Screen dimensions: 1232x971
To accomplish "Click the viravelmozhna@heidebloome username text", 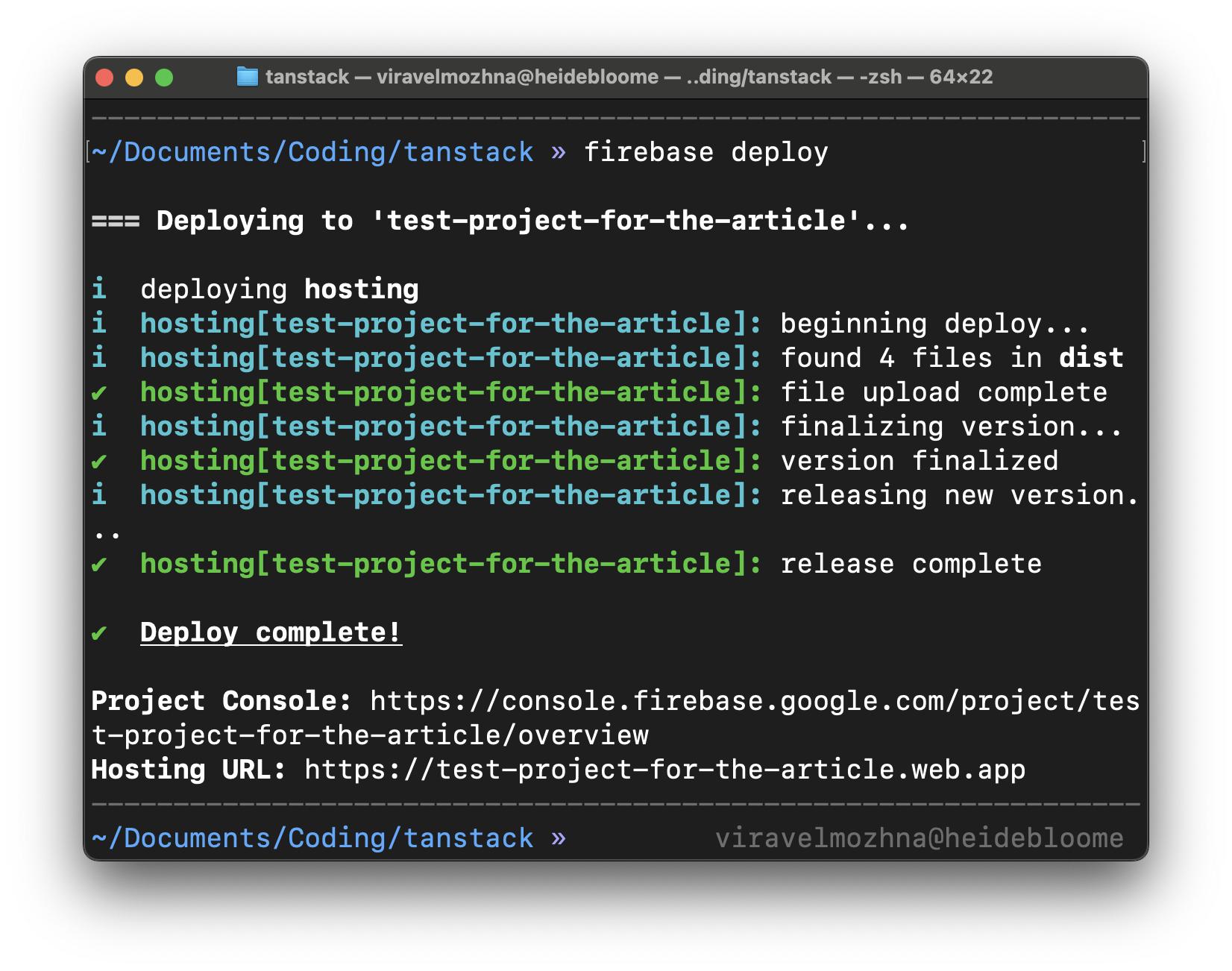I will point(919,838).
